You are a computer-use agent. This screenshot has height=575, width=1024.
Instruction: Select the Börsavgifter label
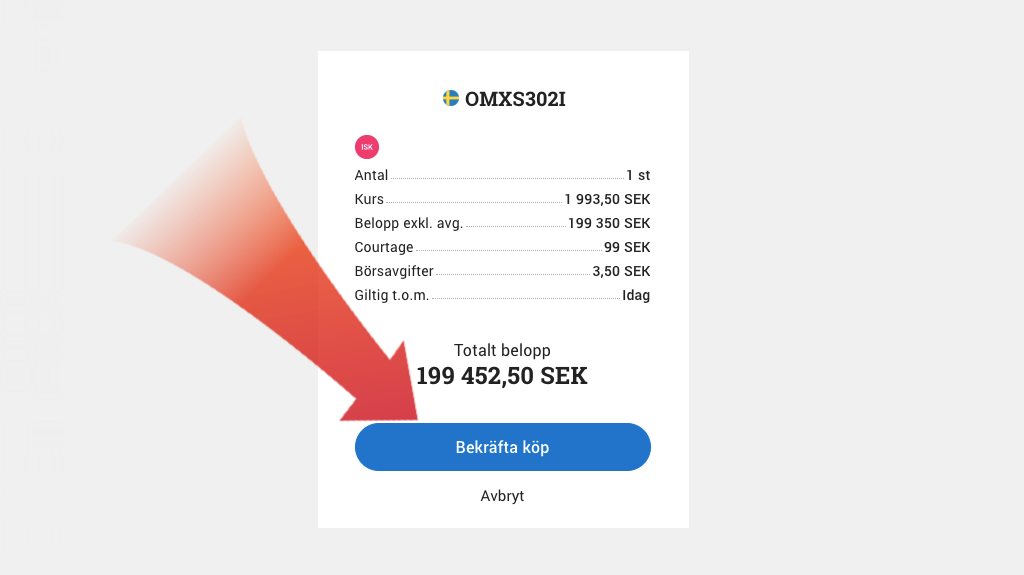click(x=394, y=271)
